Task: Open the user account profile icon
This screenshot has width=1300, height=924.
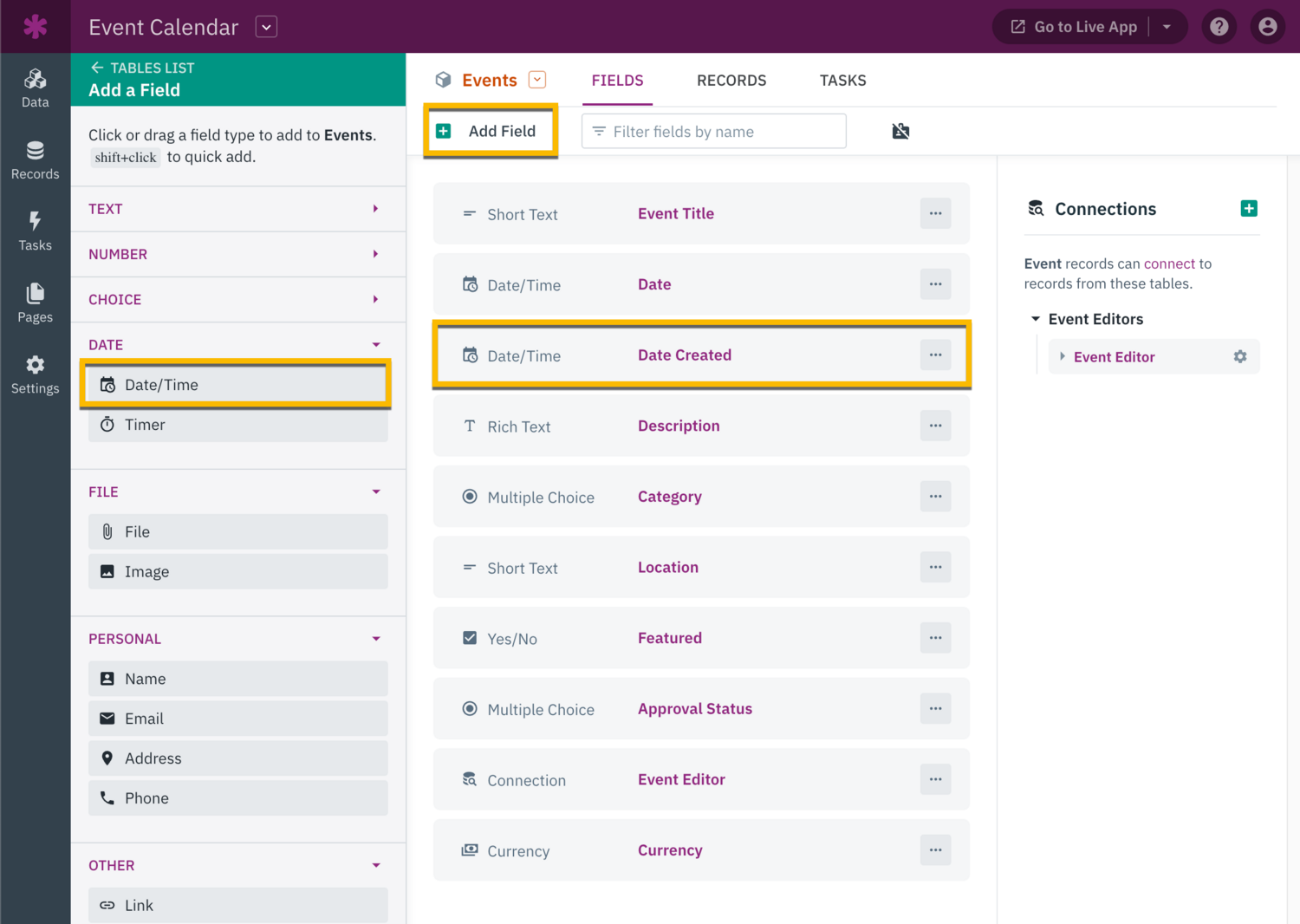Action: (x=1267, y=27)
